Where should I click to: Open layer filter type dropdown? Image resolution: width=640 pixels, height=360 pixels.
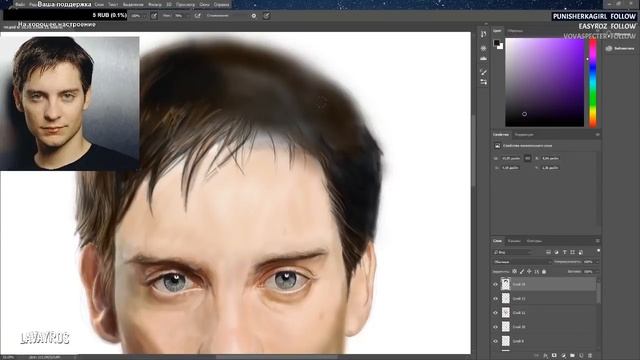click(513, 252)
